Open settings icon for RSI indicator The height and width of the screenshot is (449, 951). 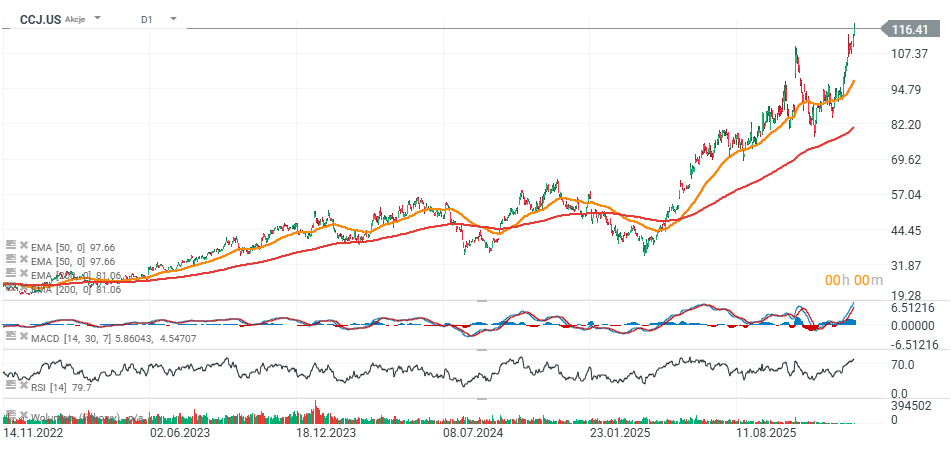(10, 385)
